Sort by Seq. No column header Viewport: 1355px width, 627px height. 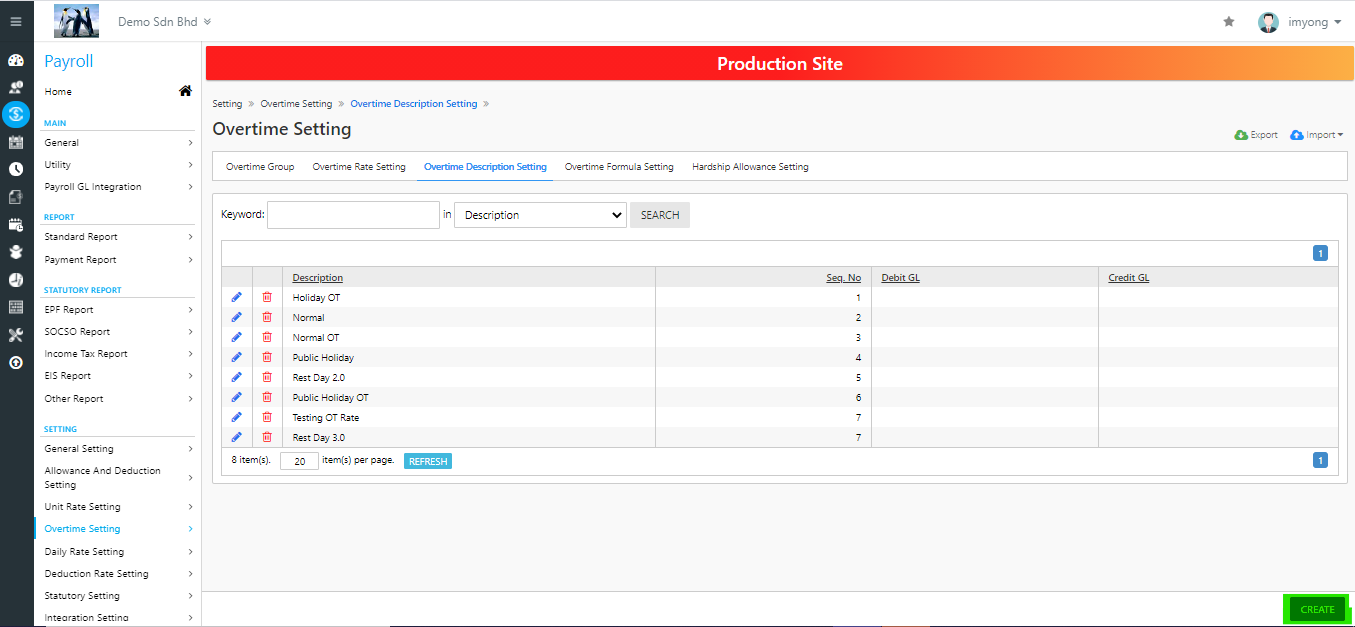[x=843, y=278]
